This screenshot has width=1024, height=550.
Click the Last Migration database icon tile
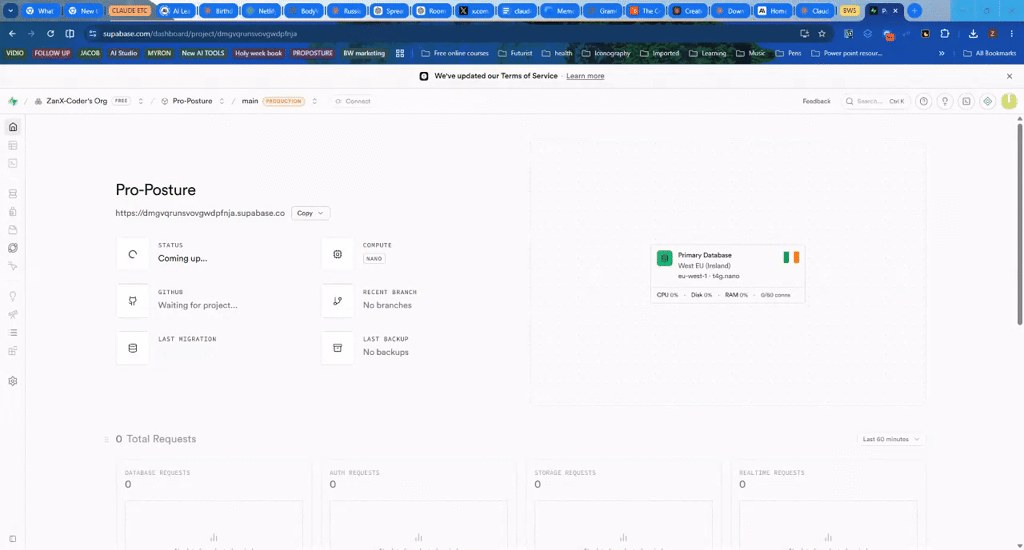[133, 348]
